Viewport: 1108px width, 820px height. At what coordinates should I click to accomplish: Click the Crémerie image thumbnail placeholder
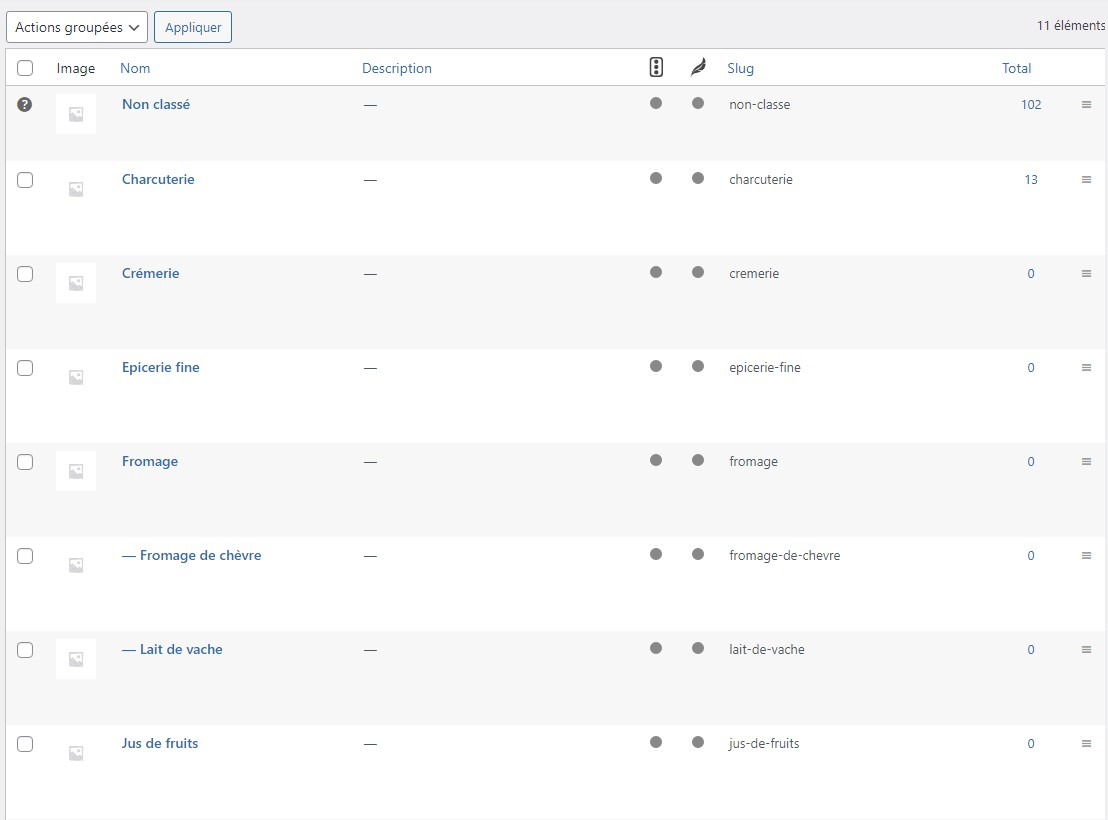(x=76, y=283)
